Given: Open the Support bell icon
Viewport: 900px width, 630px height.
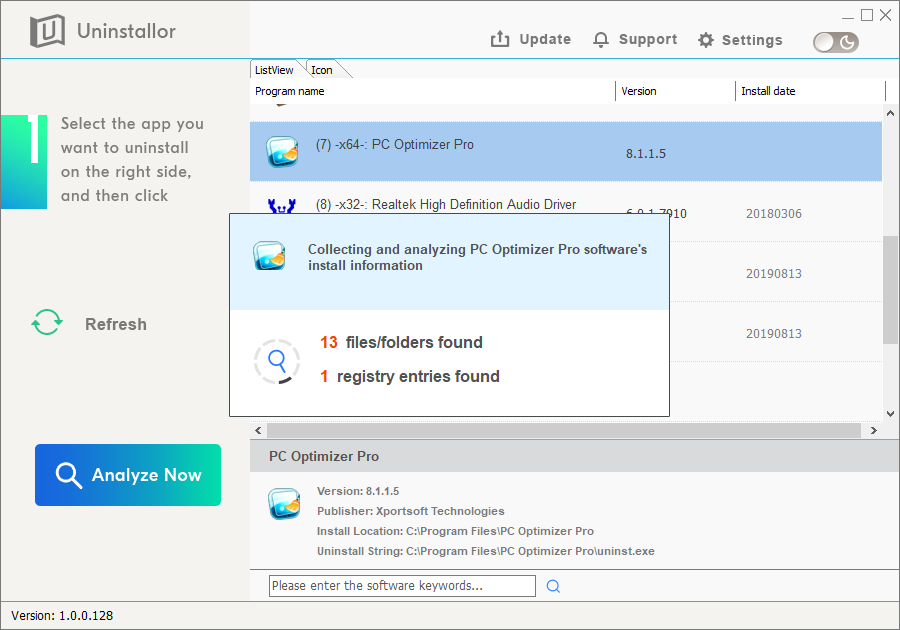Looking at the screenshot, I should (601, 40).
